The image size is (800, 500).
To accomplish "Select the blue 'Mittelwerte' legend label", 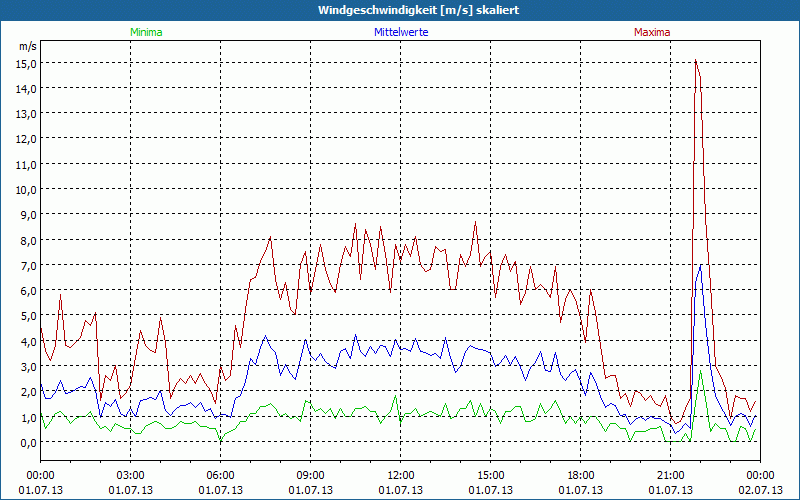I will point(401,32).
